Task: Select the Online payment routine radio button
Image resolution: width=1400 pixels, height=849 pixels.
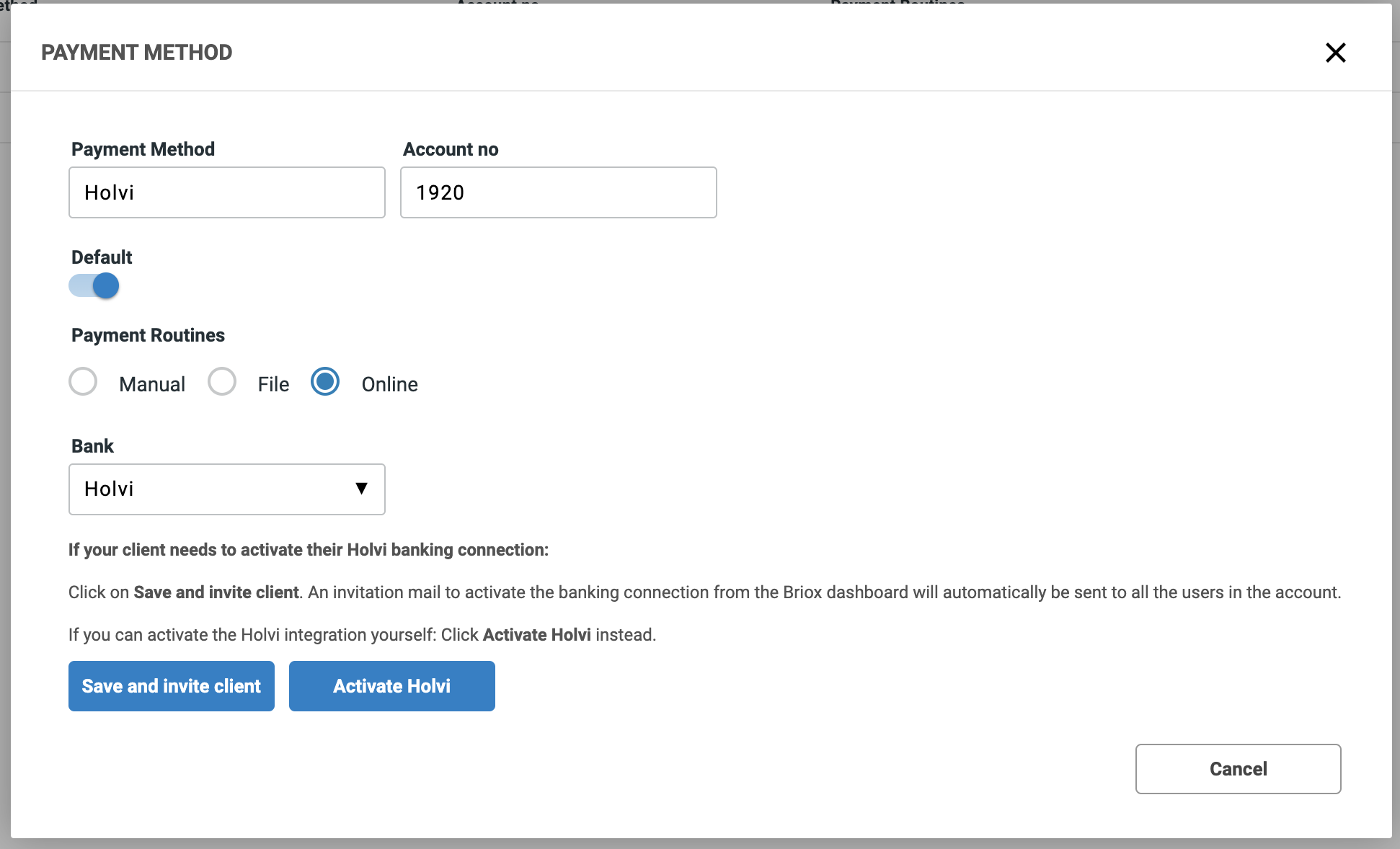Action: [325, 382]
